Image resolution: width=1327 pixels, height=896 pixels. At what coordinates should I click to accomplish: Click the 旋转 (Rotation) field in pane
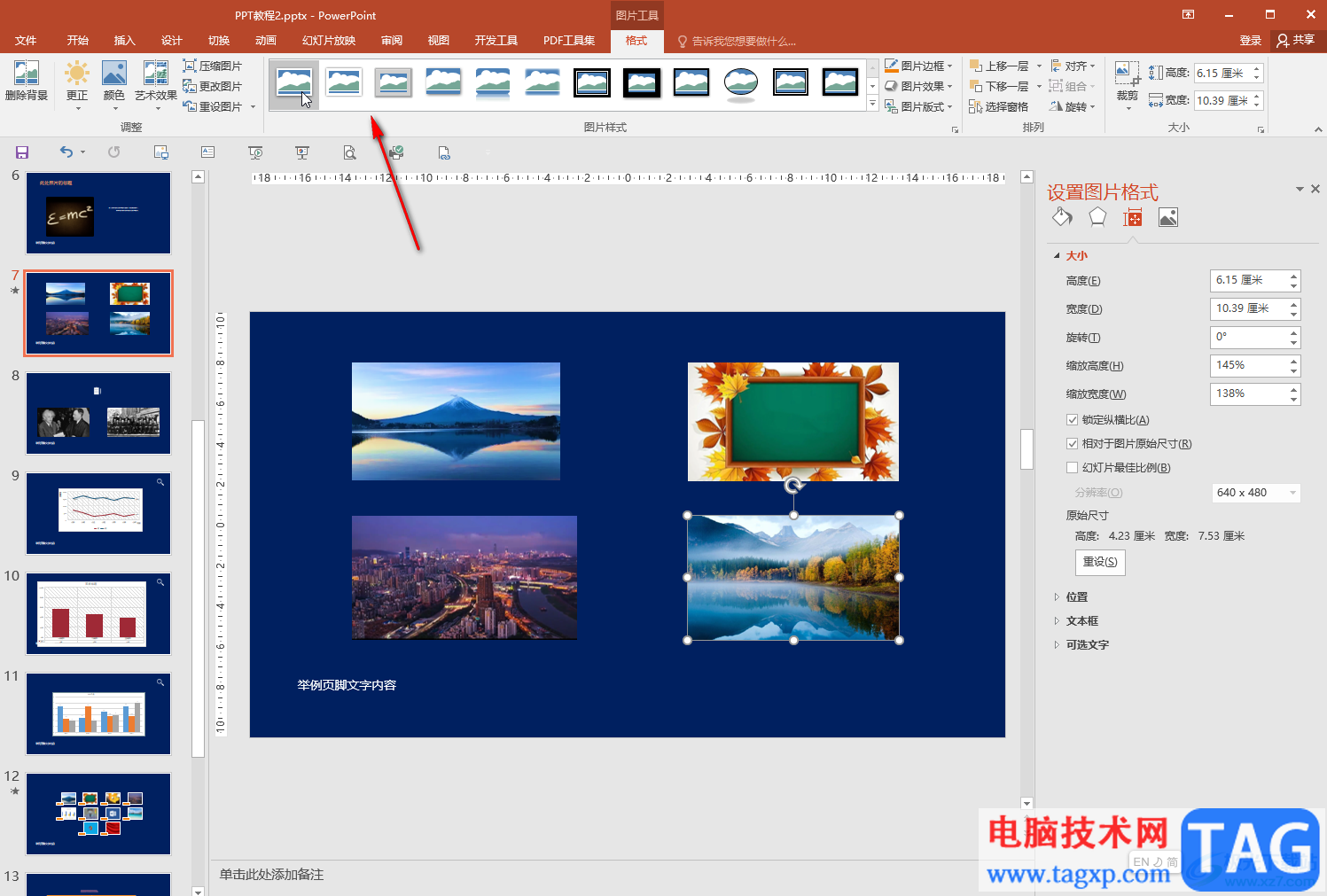(1255, 337)
